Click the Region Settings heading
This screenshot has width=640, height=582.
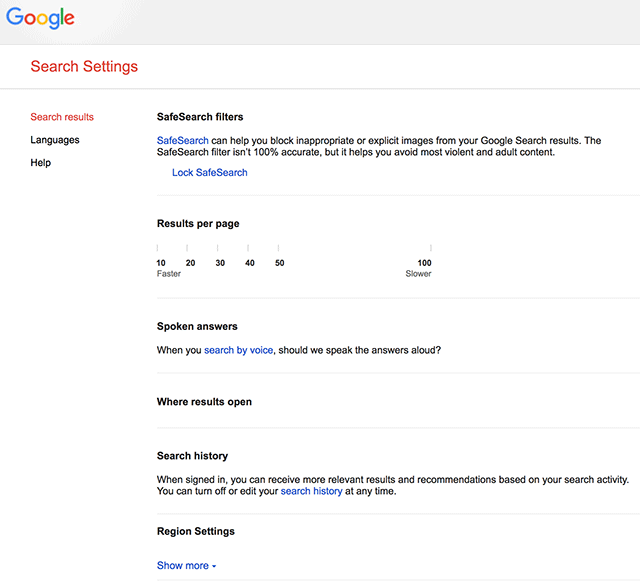coord(196,531)
